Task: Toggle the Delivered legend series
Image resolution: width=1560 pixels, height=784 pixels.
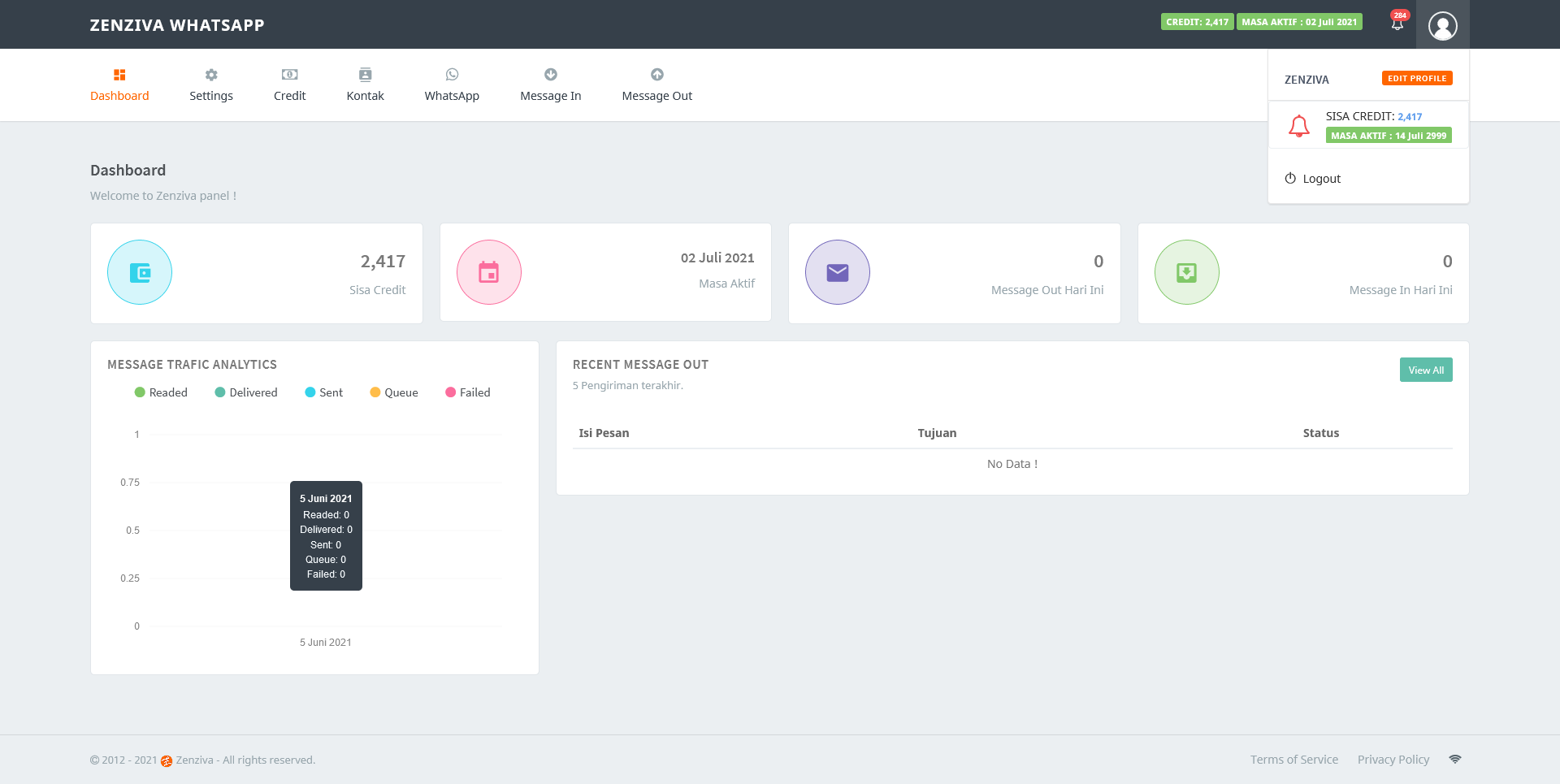Action: [246, 392]
